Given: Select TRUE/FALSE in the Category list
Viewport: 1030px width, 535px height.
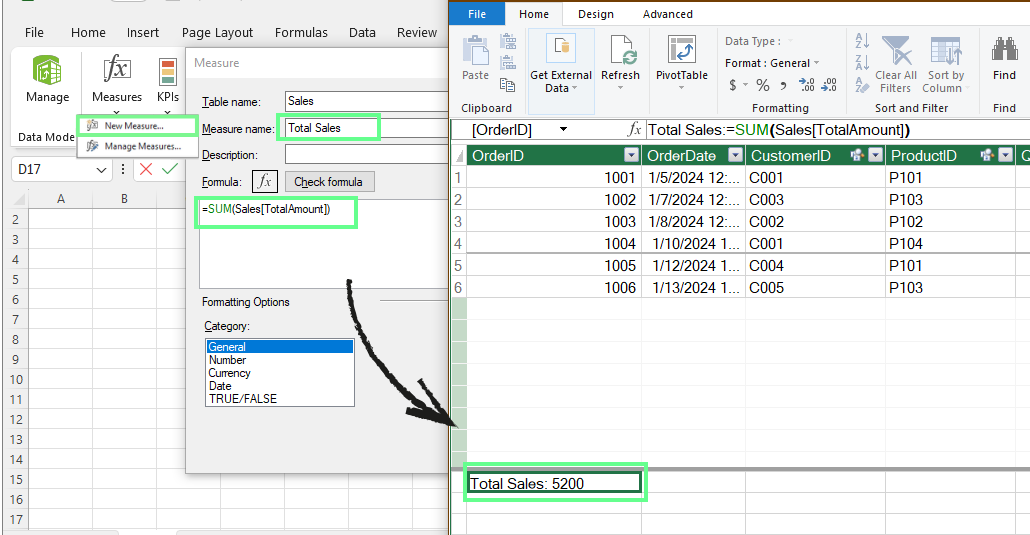Looking at the screenshot, I should tap(280, 398).
